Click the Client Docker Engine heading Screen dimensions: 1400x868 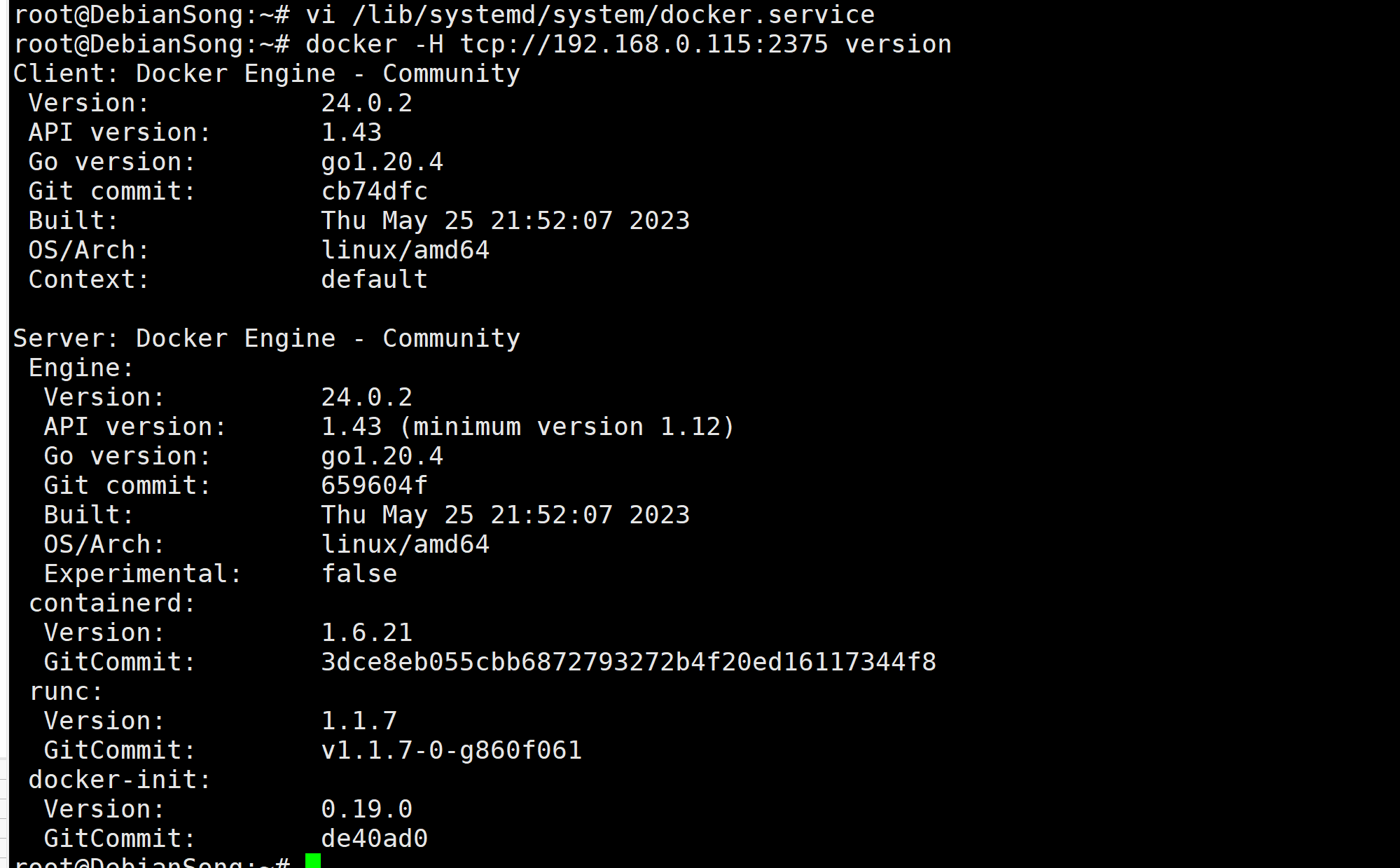pyautogui.click(x=267, y=74)
